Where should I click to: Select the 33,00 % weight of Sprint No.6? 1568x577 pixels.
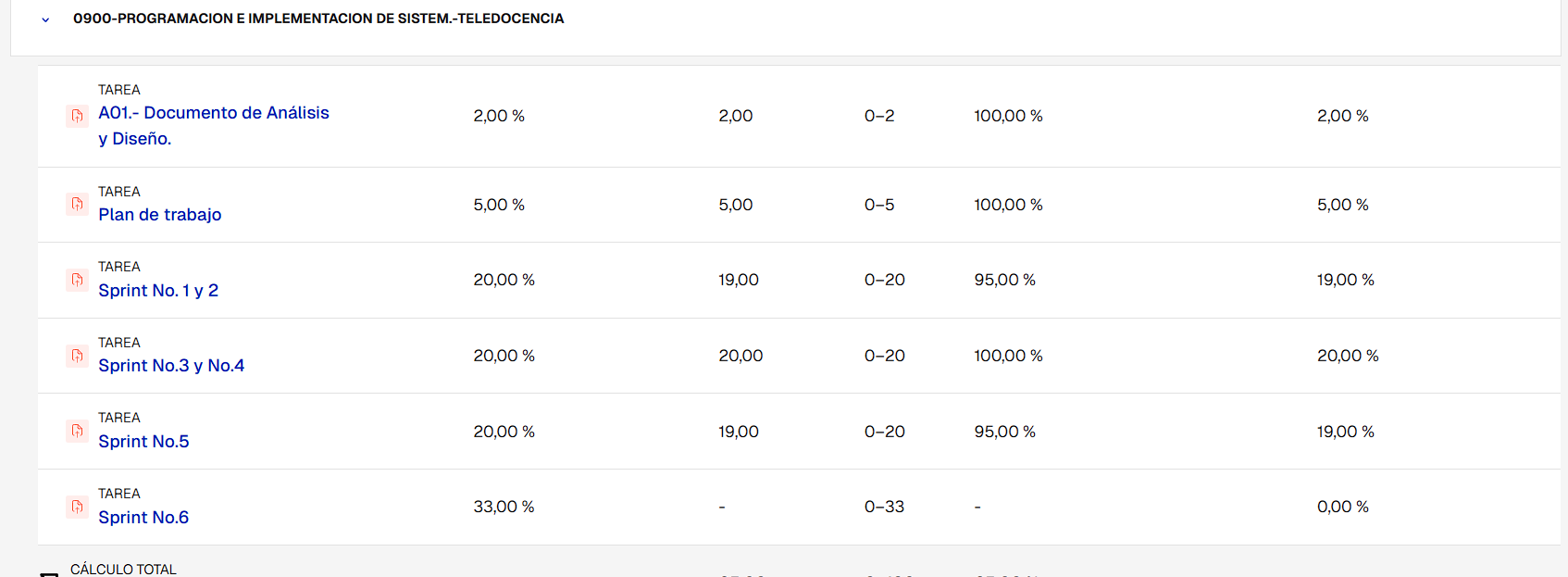click(x=504, y=507)
